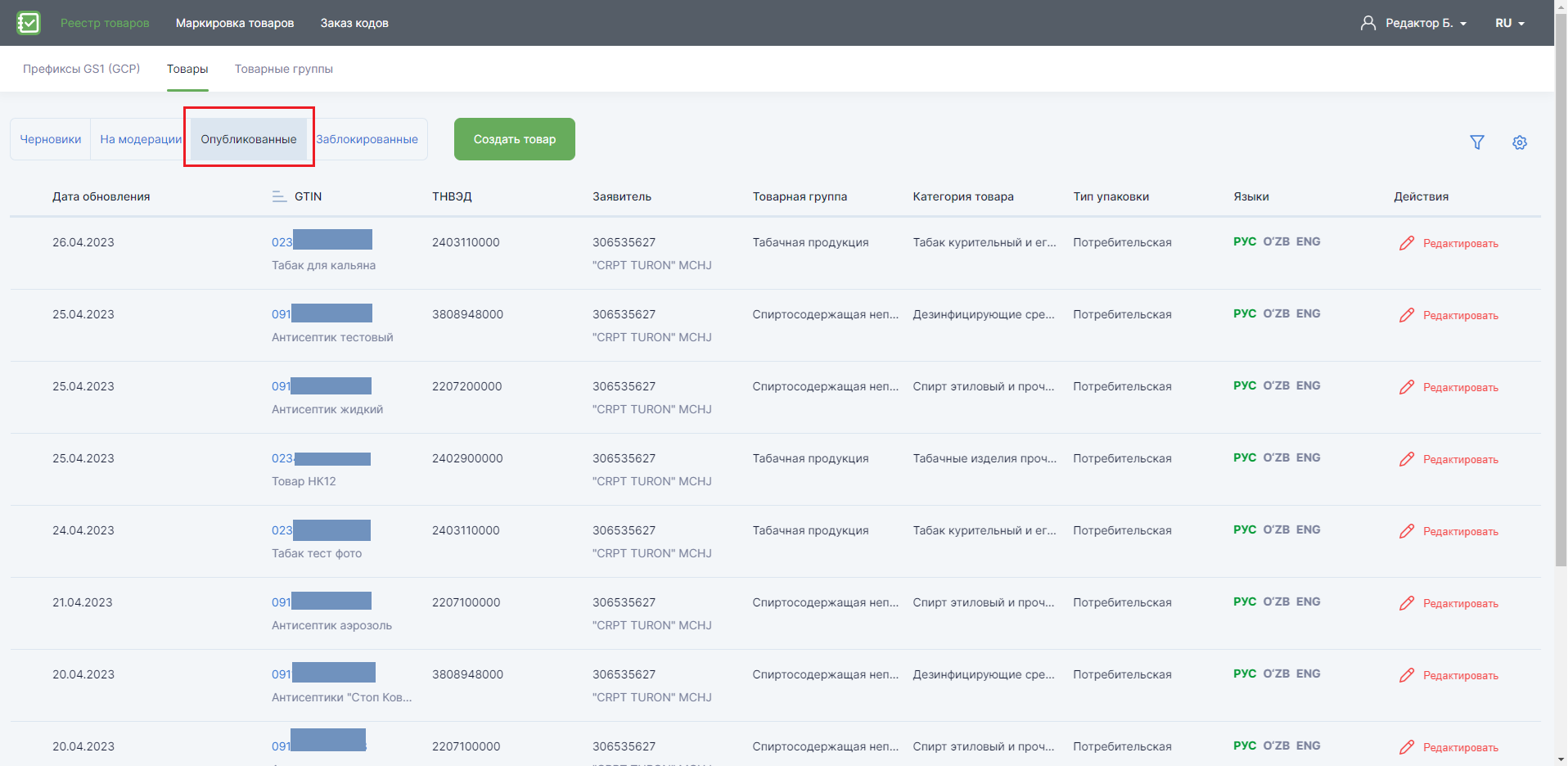Click the Создать товар button
Viewport: 1568px width, 766px height.
(515, 139)
